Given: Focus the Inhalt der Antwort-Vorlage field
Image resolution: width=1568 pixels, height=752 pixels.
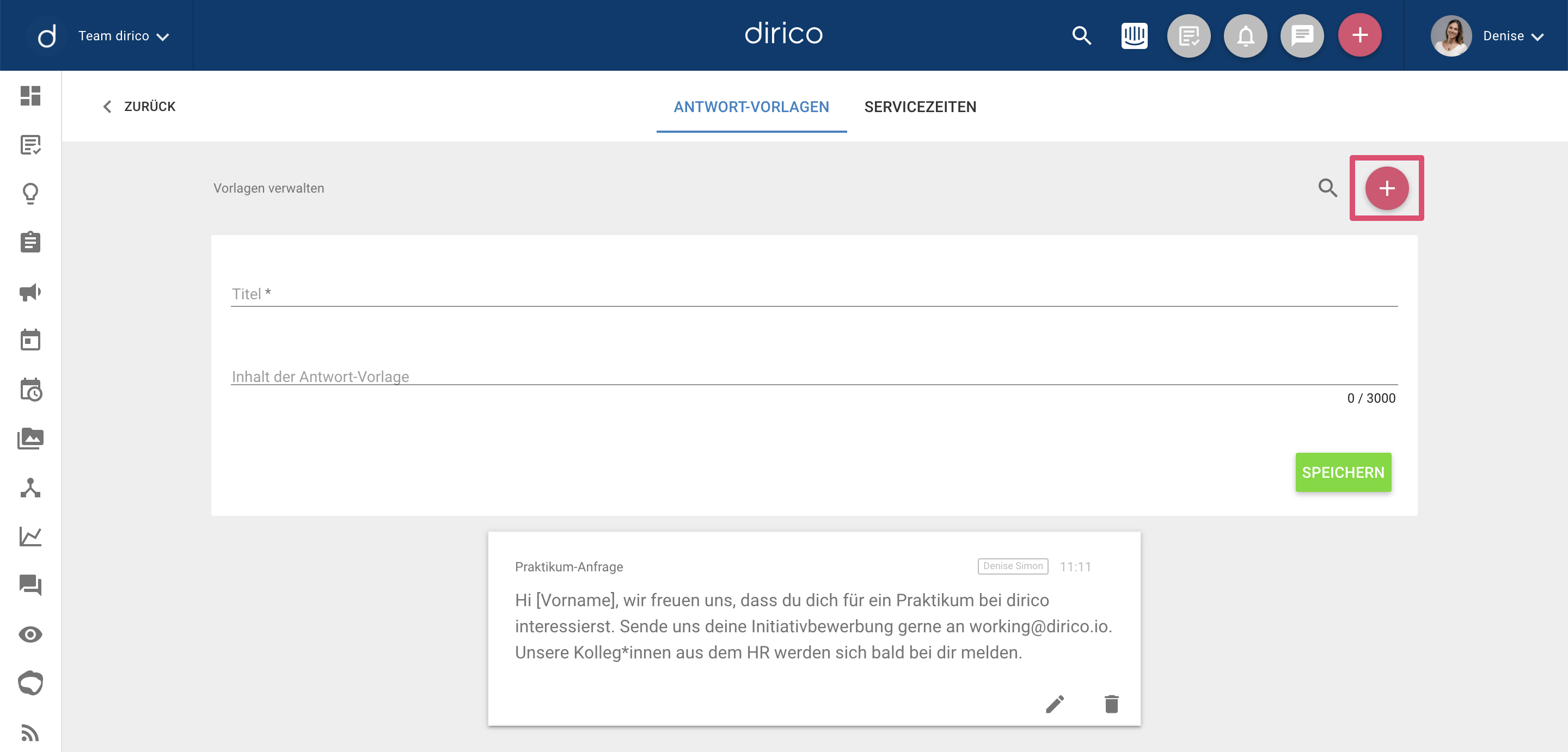Looking at the screenshot, I should click(x=814, y=377).
